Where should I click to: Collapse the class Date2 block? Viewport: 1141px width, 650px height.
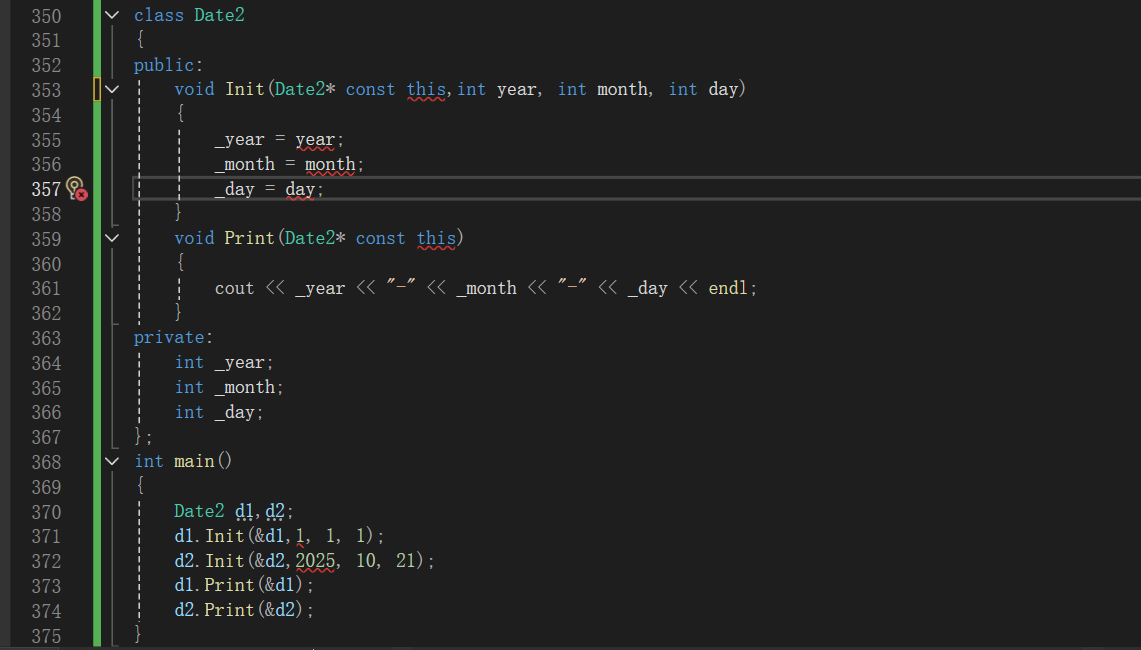click(112, 15)
